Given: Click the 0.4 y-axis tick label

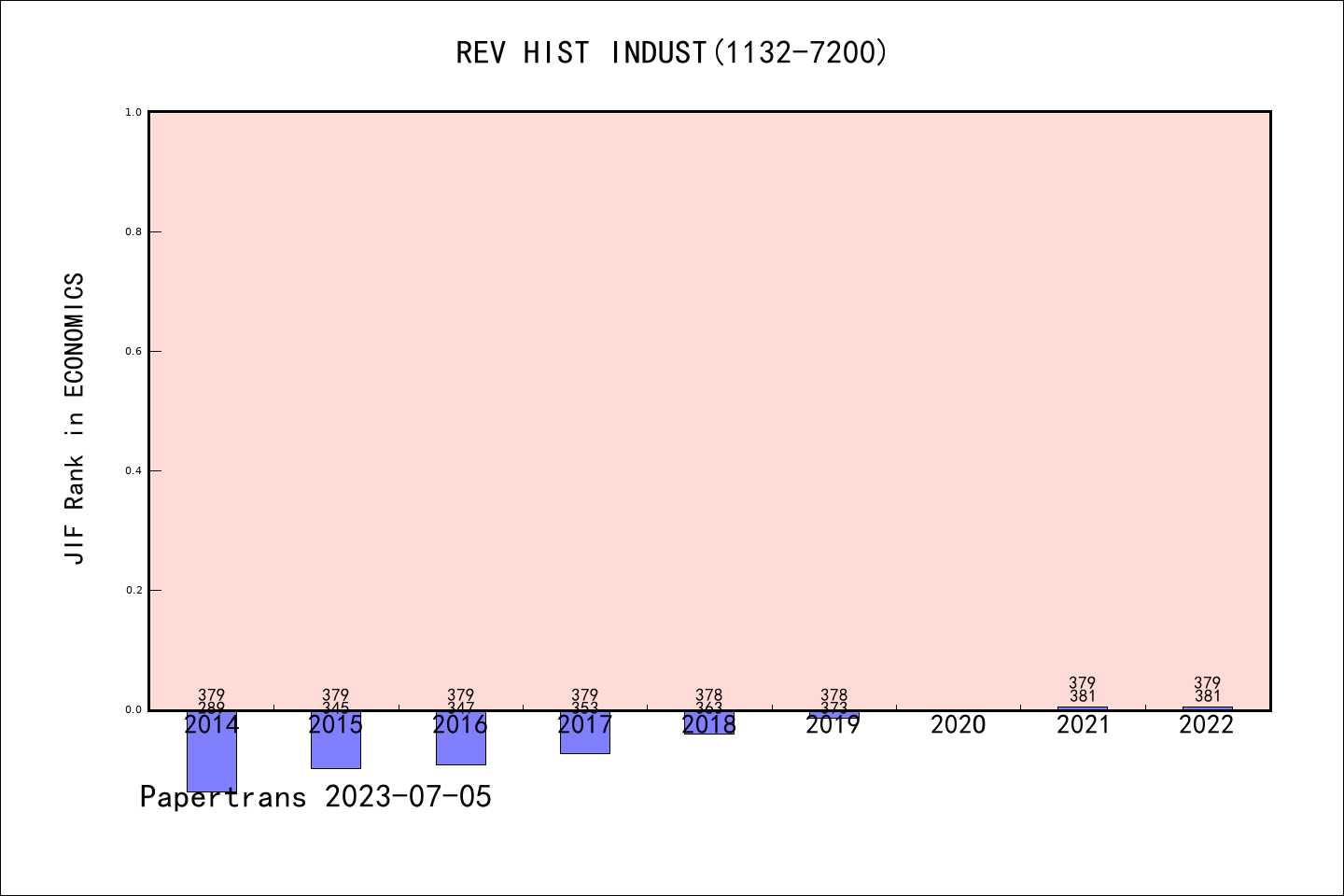Looking at the screenshot, I should click(133, 470).
